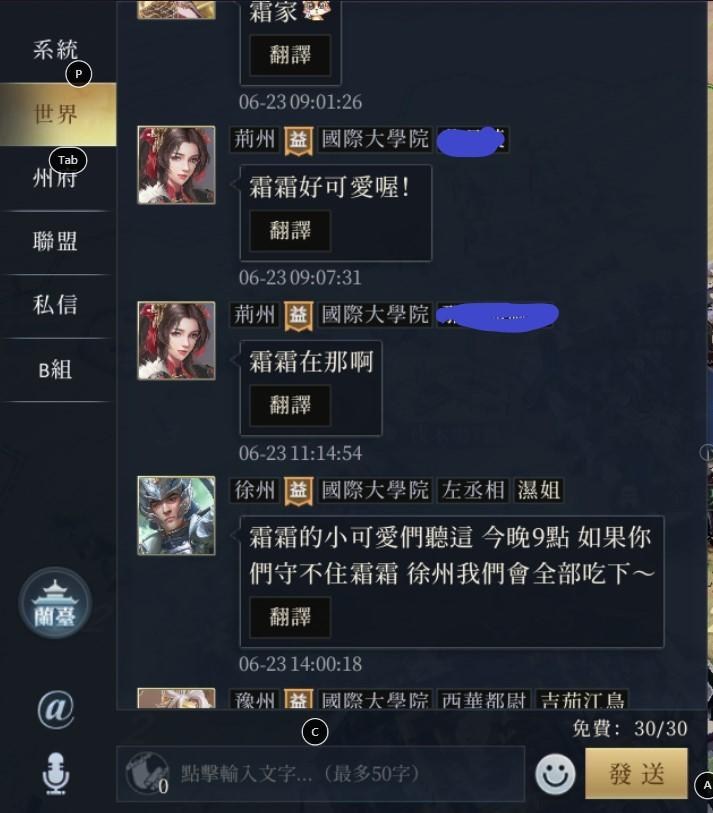
Task: Open avatar of 霜霜好可愛喔 sender
Action: pyautogui.click(x=176, y=165)
